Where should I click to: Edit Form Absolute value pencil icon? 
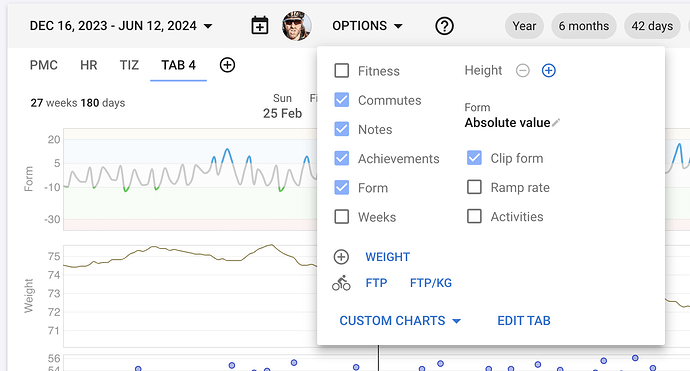pyautogui.click(x=556, y=122)
